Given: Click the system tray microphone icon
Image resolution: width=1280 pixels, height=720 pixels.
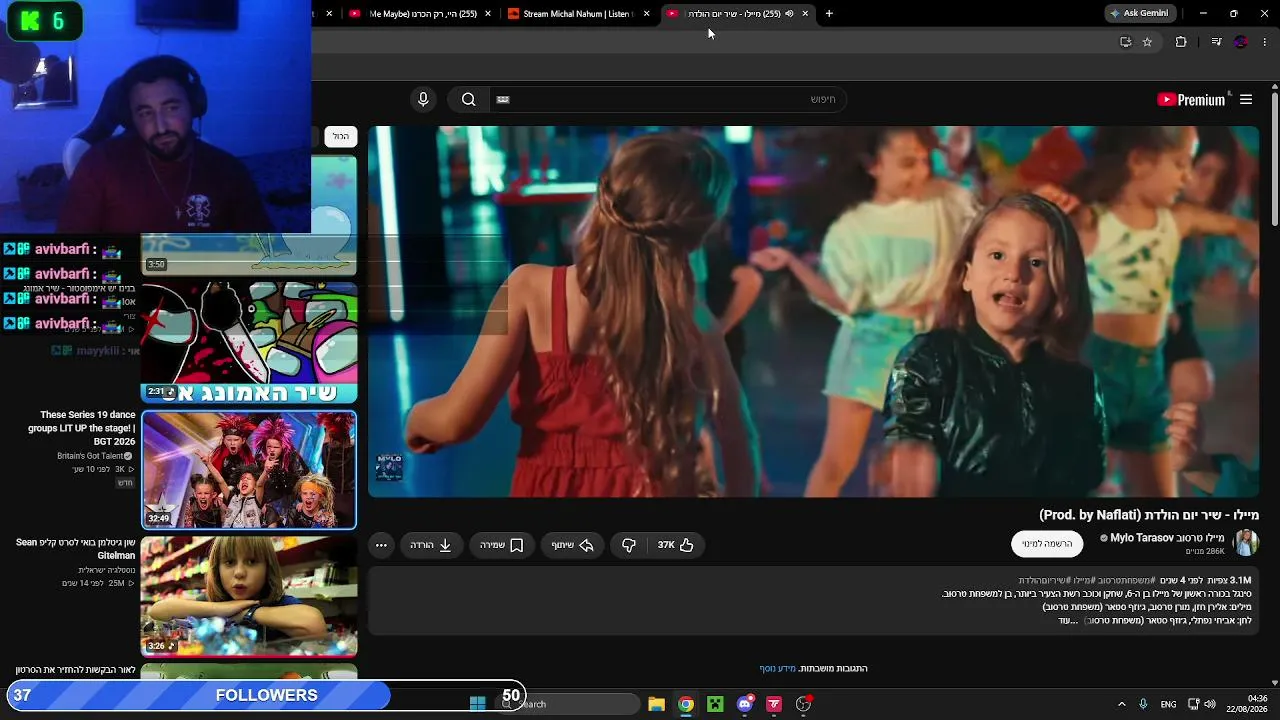Looking at the screenshot, I should (x=1143, y=704).
